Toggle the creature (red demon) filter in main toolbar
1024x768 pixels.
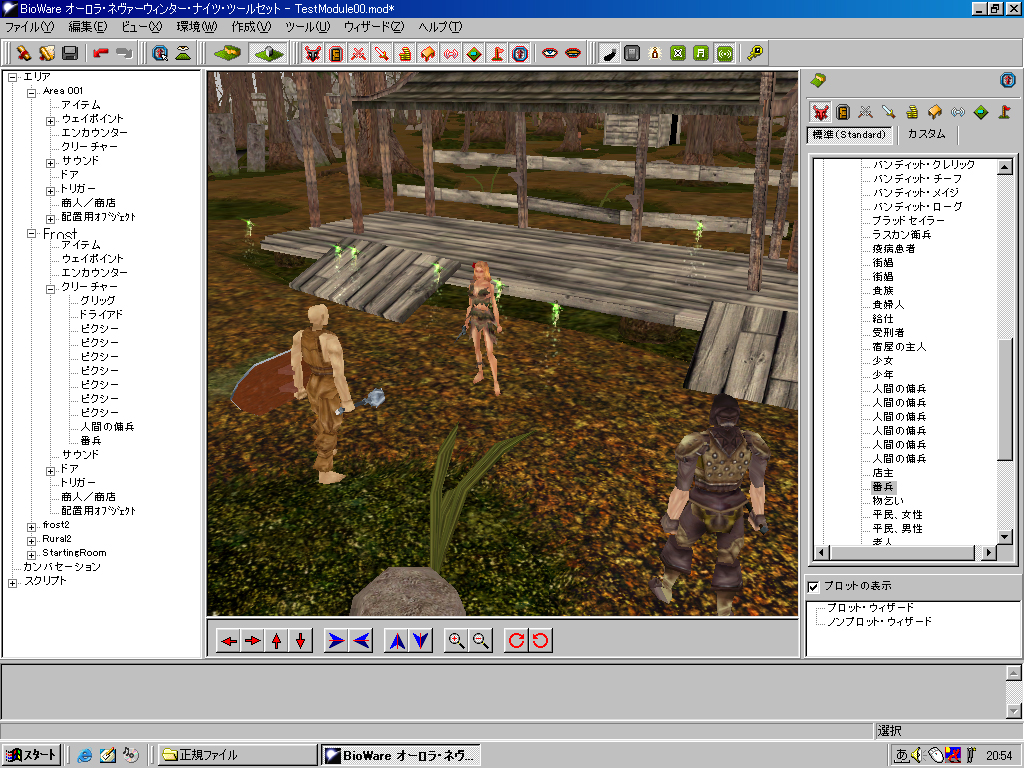click(x=312, y=53)
